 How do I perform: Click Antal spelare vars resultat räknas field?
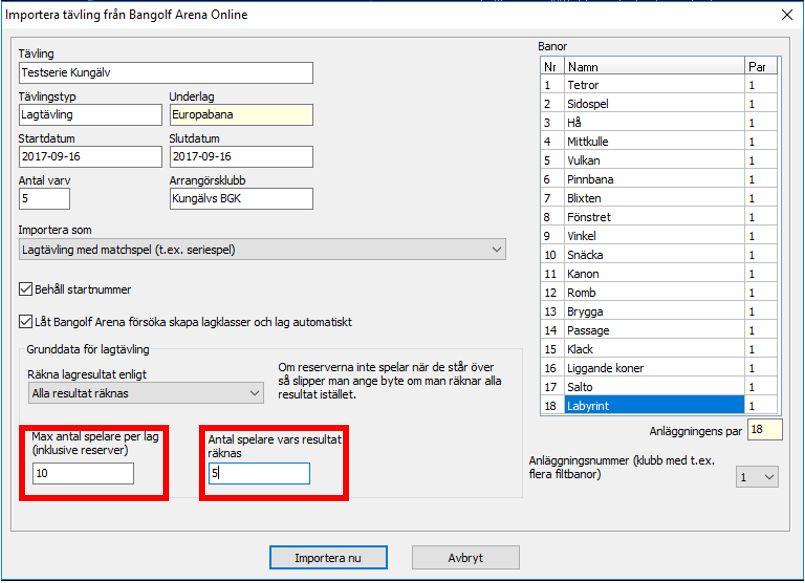(259, 473)
